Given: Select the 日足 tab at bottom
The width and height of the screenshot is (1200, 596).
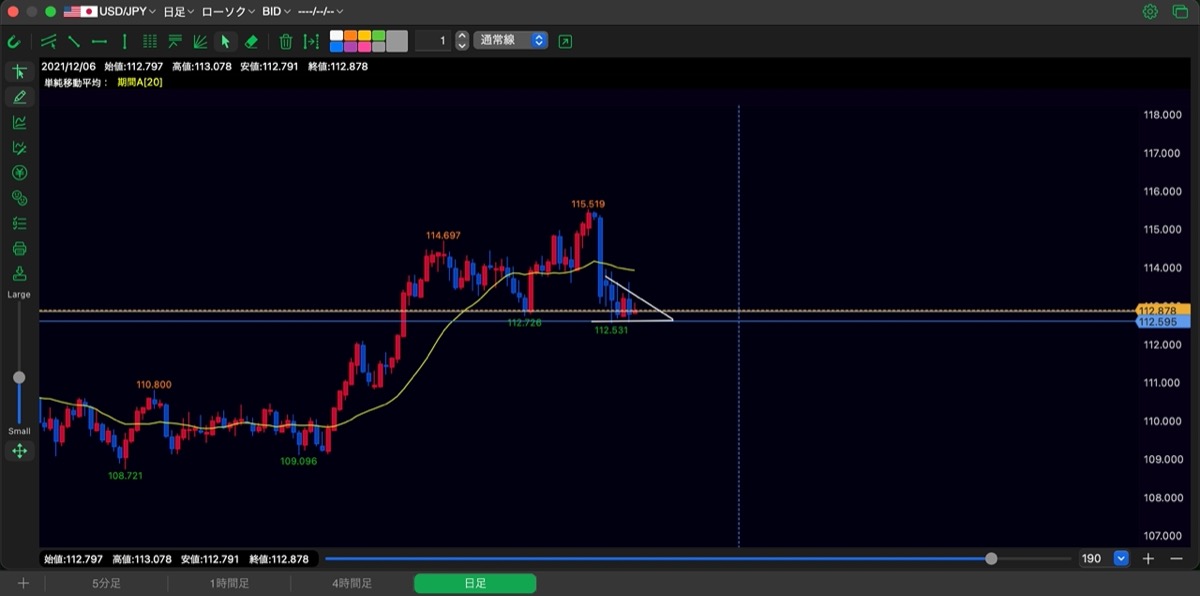Looking at the screenshot, I should point(475,583).
